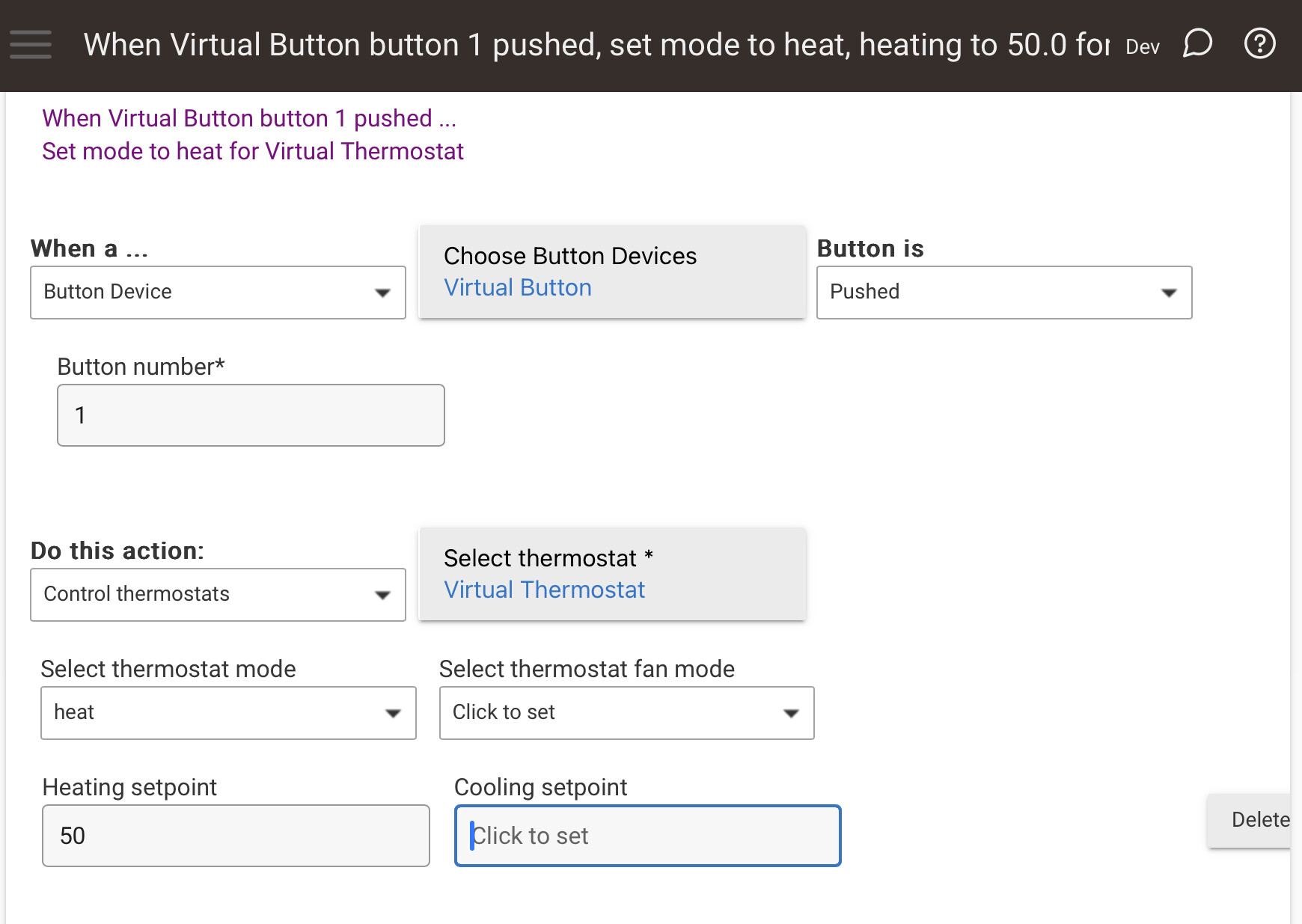1302x924 pixels.
Task: Click the help question mark icon
Action: pyautogui.click(x=1260, y=43)
